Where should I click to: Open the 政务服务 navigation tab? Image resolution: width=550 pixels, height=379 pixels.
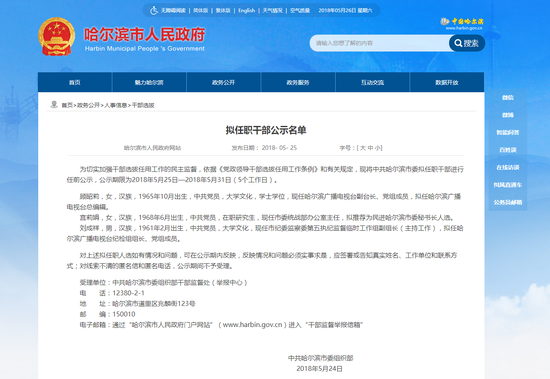tap(298, 82)
